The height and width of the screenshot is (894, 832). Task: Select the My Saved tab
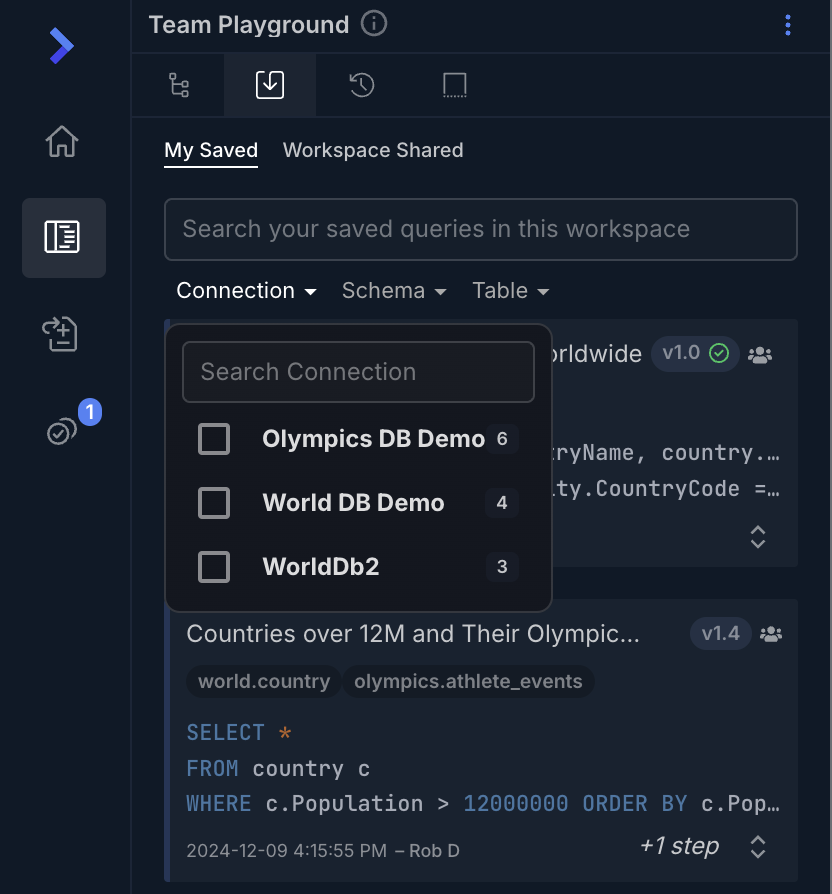211,150
